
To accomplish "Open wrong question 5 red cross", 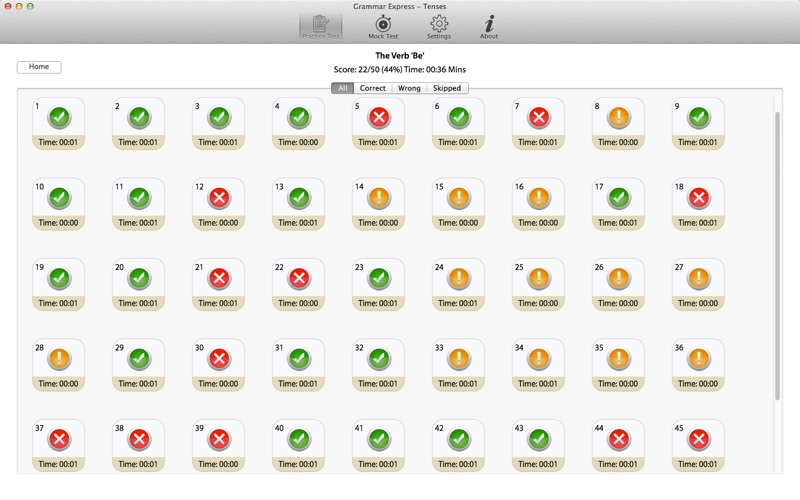I will click(379, 118).
